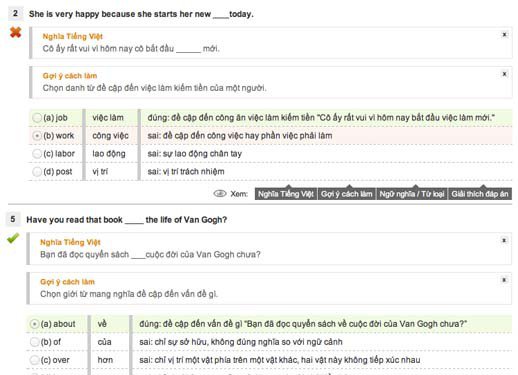
Task: Click the translation 'Cô ấy rất vui vì hôm nay'
Action: pyautogui.click(x=131, y=49)
